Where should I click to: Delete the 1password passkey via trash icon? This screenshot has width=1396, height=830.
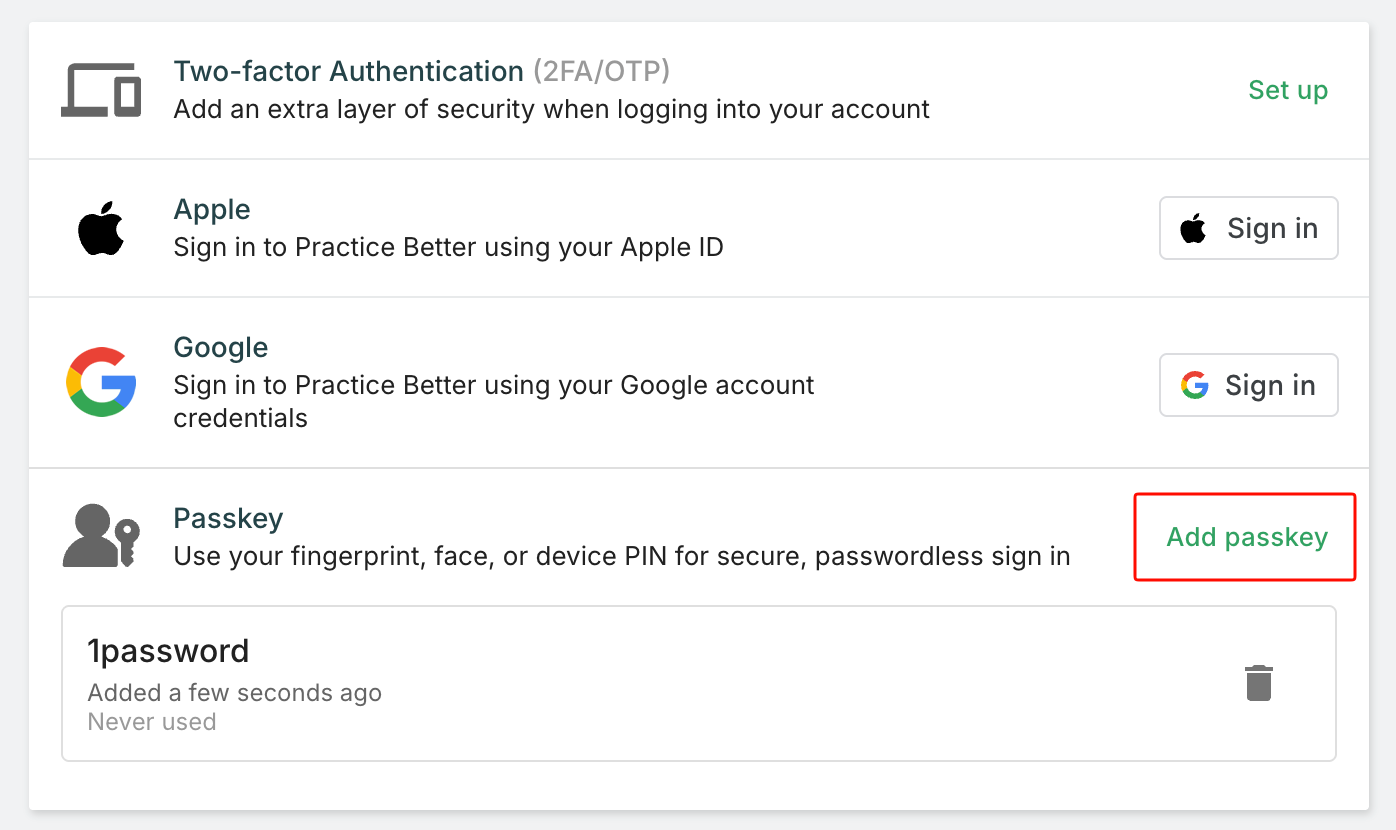click(x=1258, y=683)
